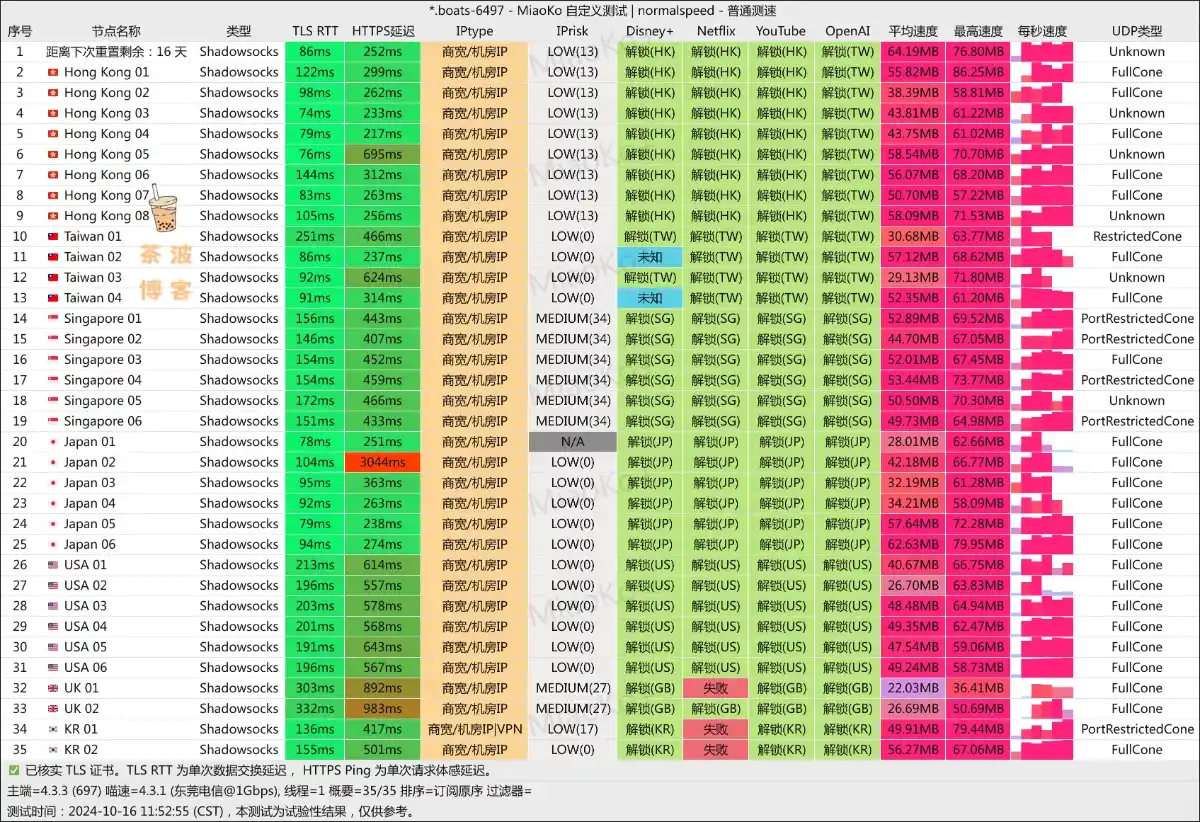
Task: Click the Korea flag icon next to KR 01
Action: (x=55, y=728)
